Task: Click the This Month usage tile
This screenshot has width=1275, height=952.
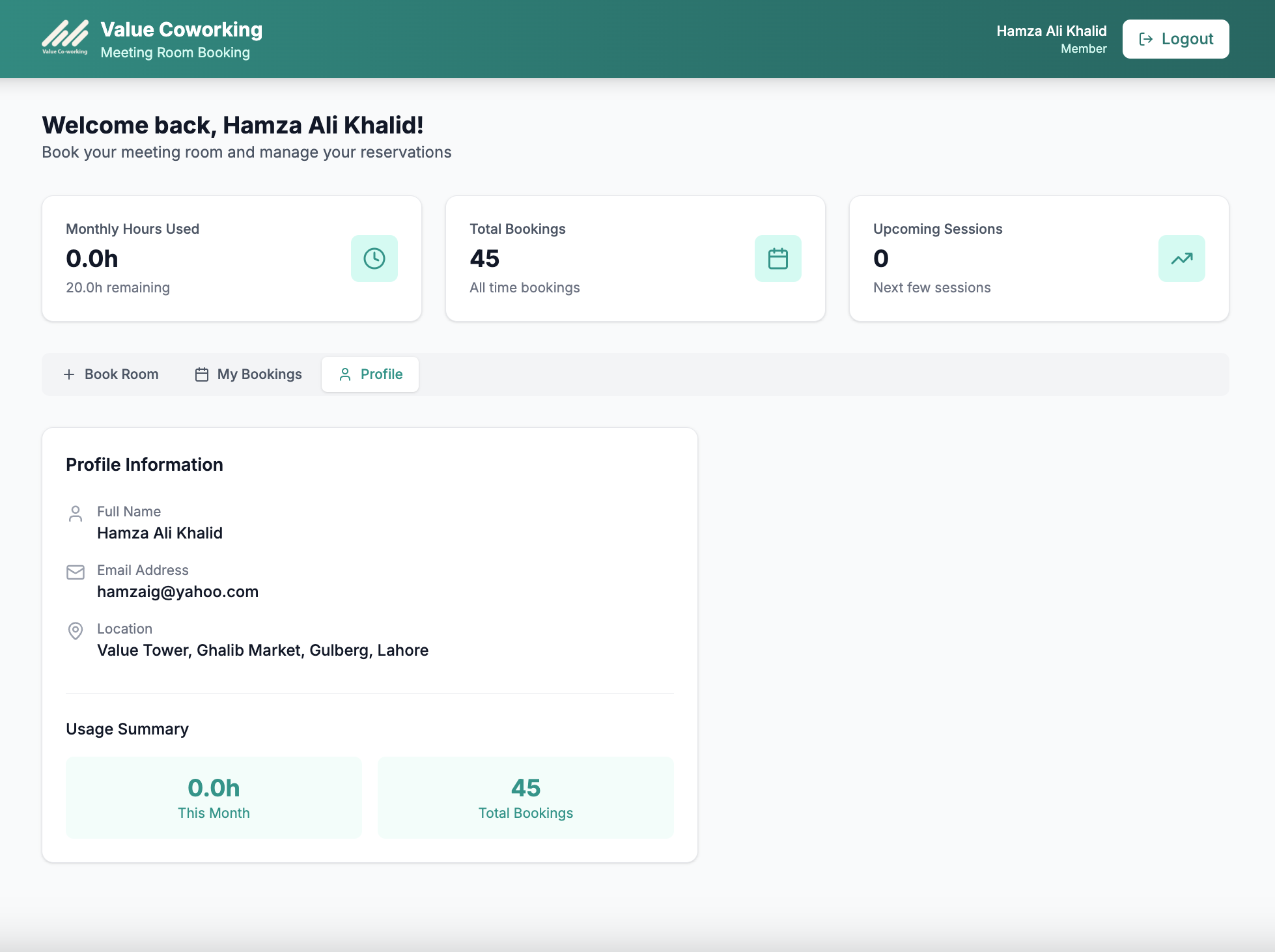Action: click(214, 798)
